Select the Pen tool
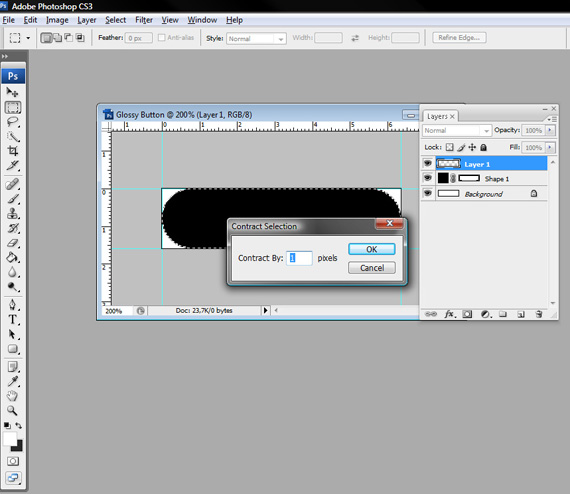The height and width of the screenshot is (494, 570). tap(13, 305)
